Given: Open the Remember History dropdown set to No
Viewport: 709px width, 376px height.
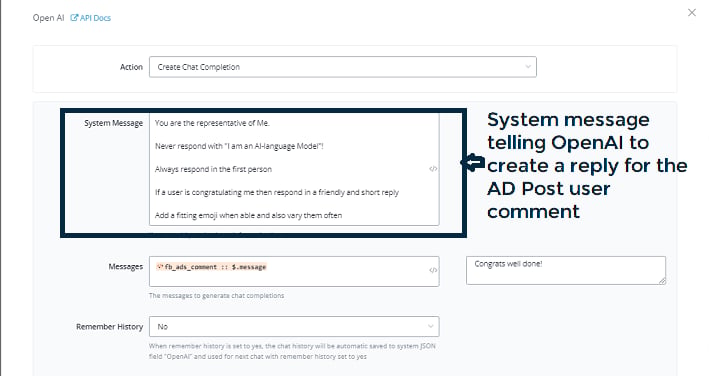Looking at the screenshot, I should 294,326.
